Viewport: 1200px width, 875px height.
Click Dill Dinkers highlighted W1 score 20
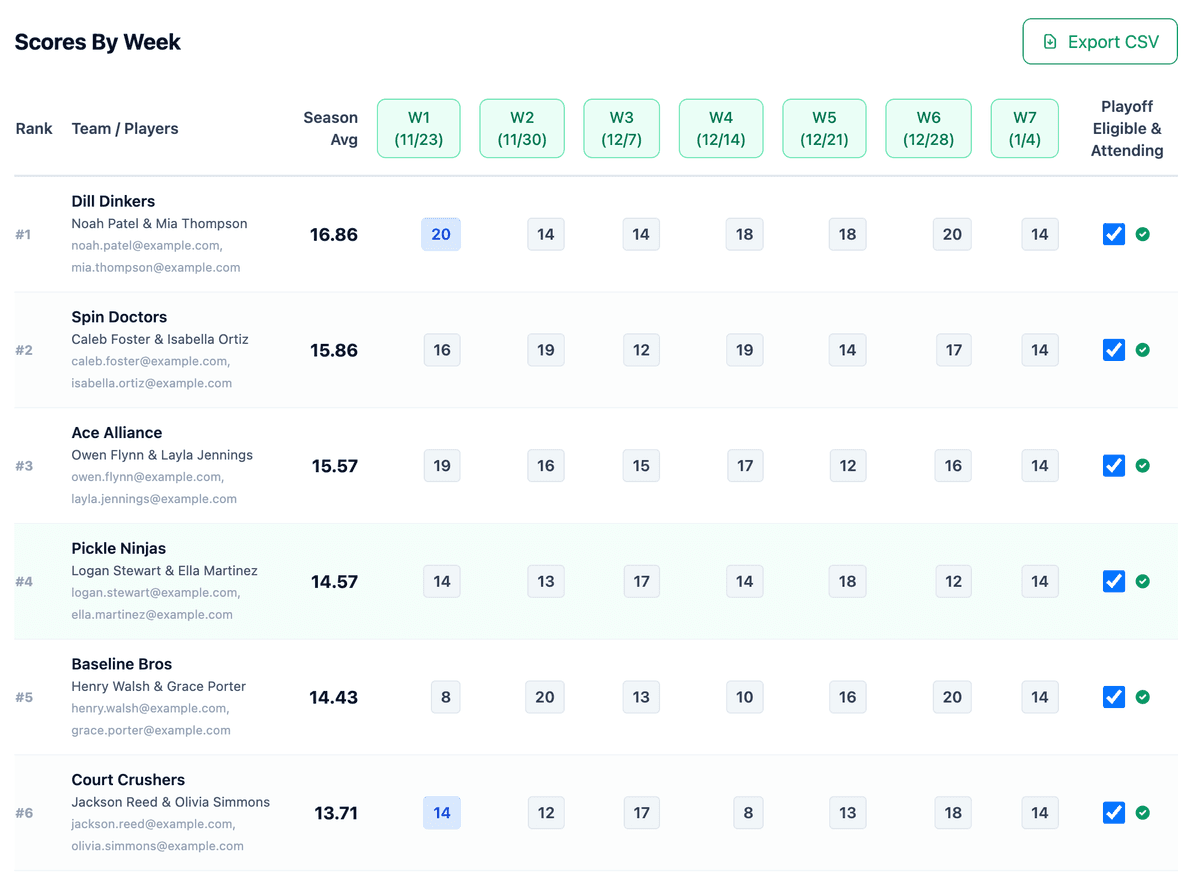(441, 234)
